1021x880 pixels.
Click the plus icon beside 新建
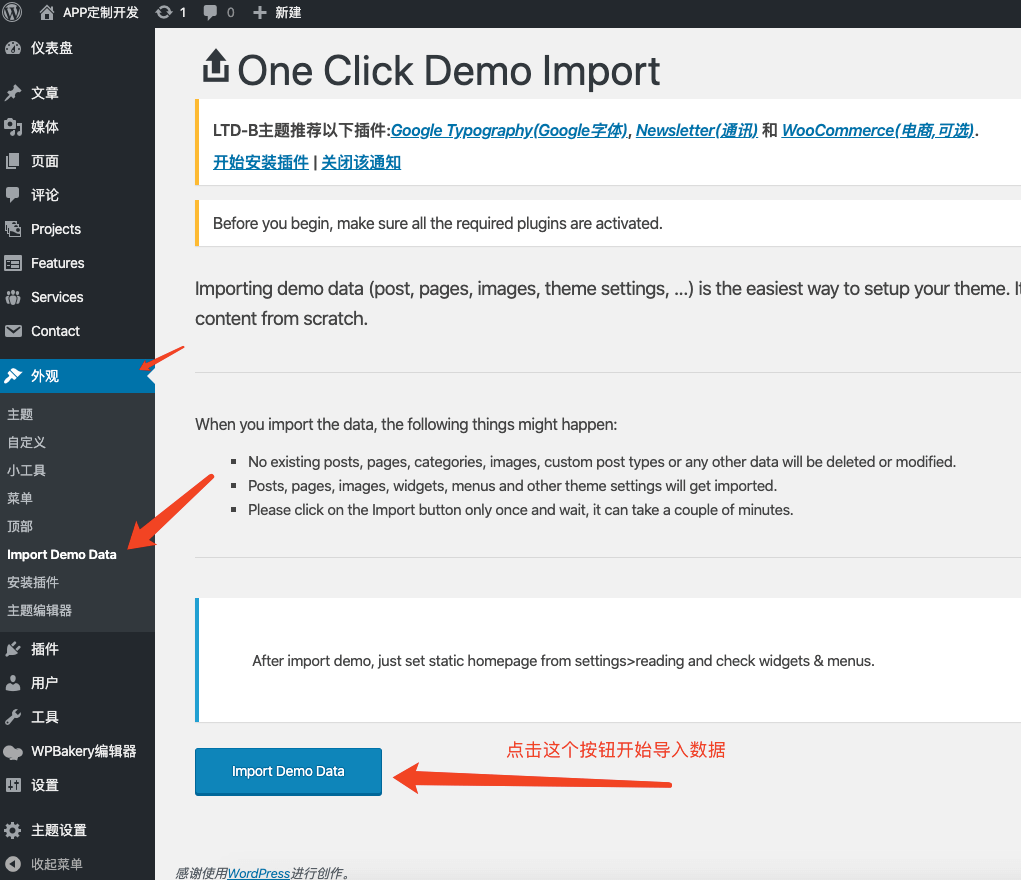pyautogui.click(x=259, y=12)
